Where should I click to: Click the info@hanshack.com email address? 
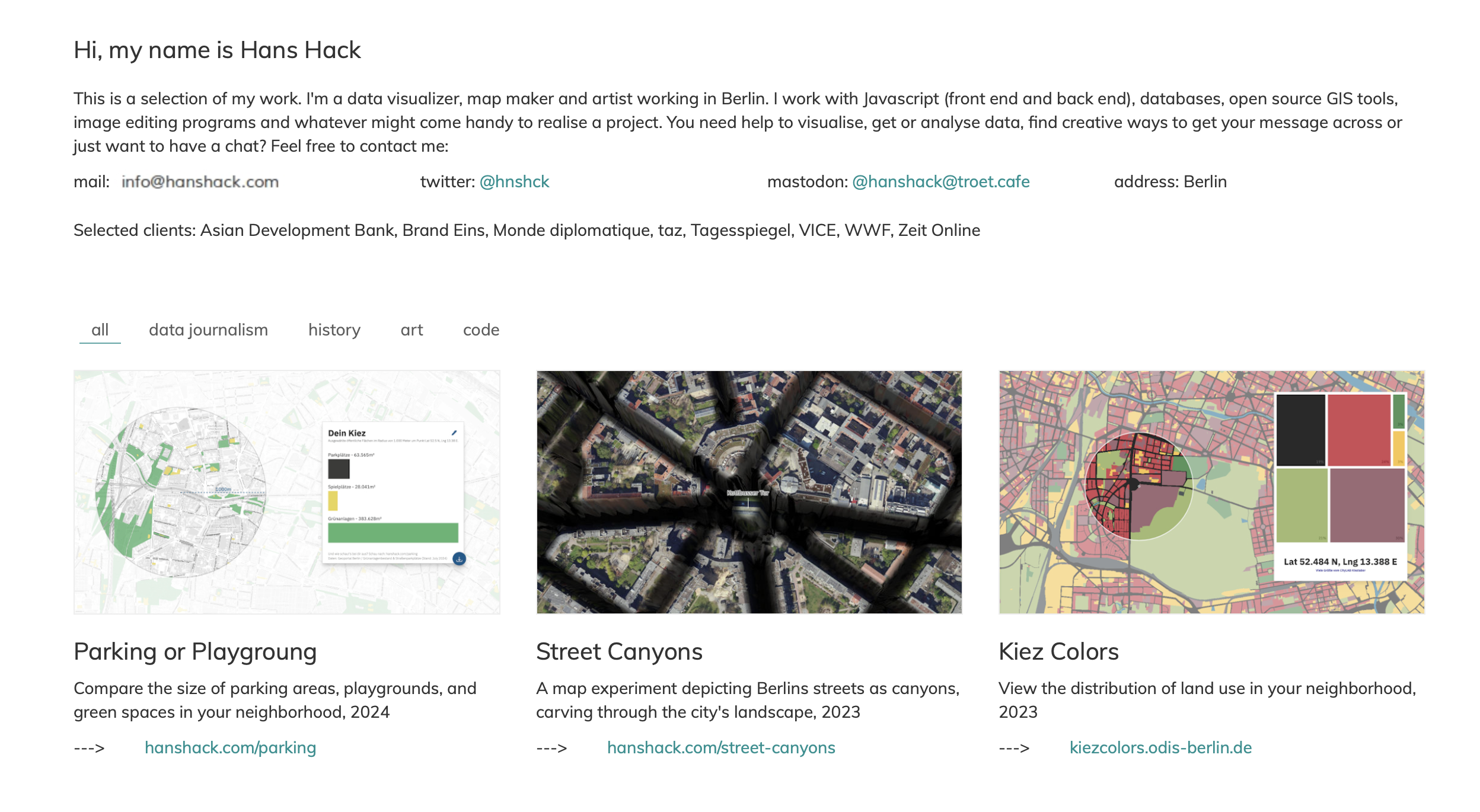point(200,181)
